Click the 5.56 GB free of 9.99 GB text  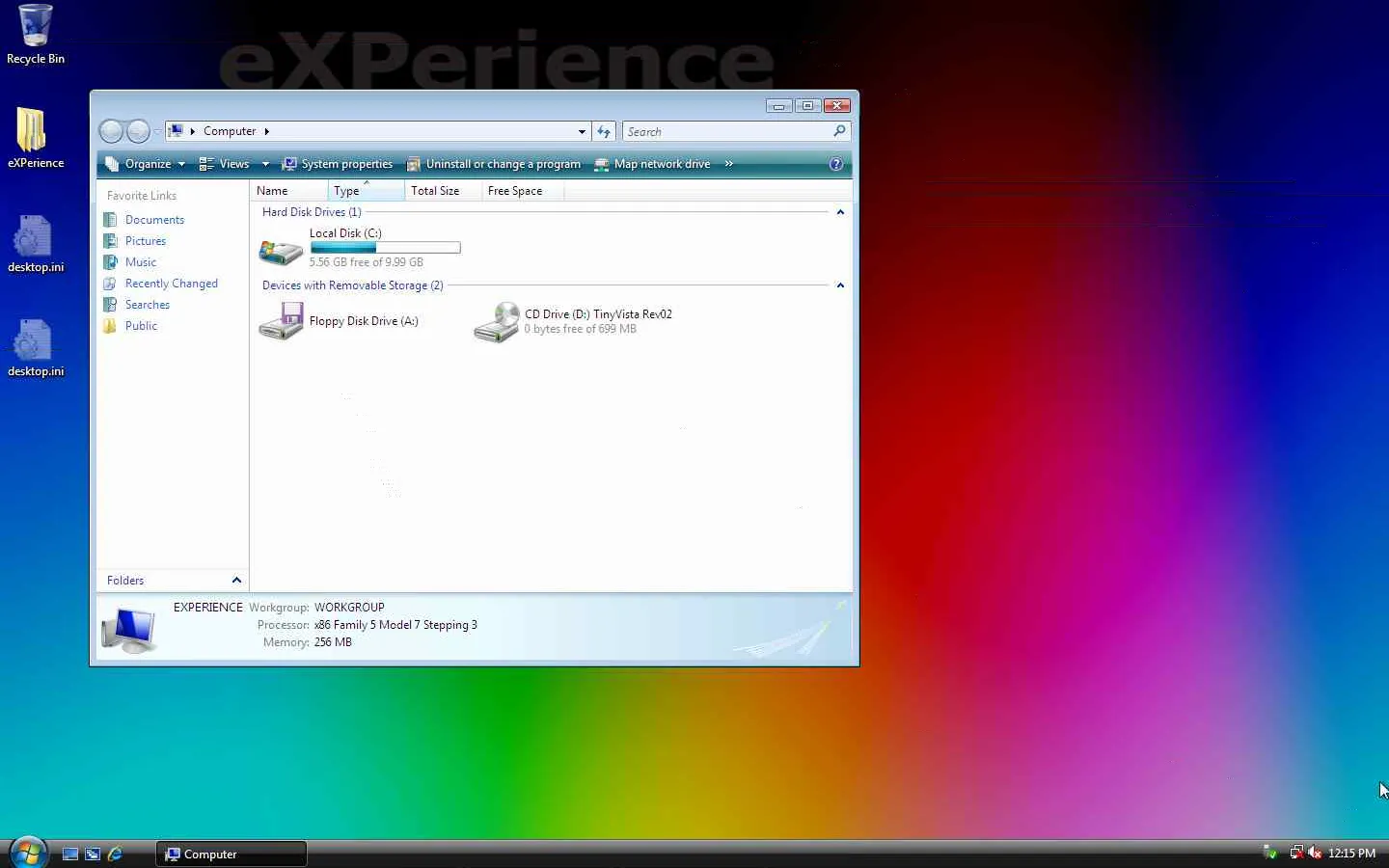[x=367, y=262]
